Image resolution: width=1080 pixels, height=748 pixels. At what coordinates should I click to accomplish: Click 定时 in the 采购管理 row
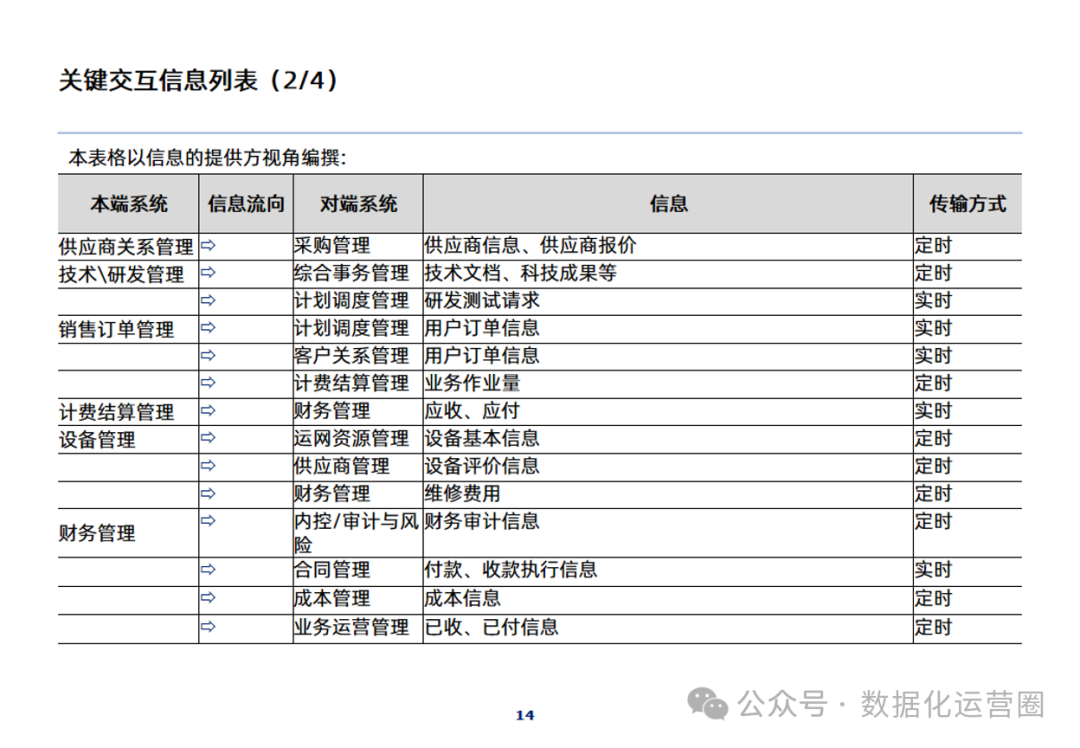tap(933, 245)
